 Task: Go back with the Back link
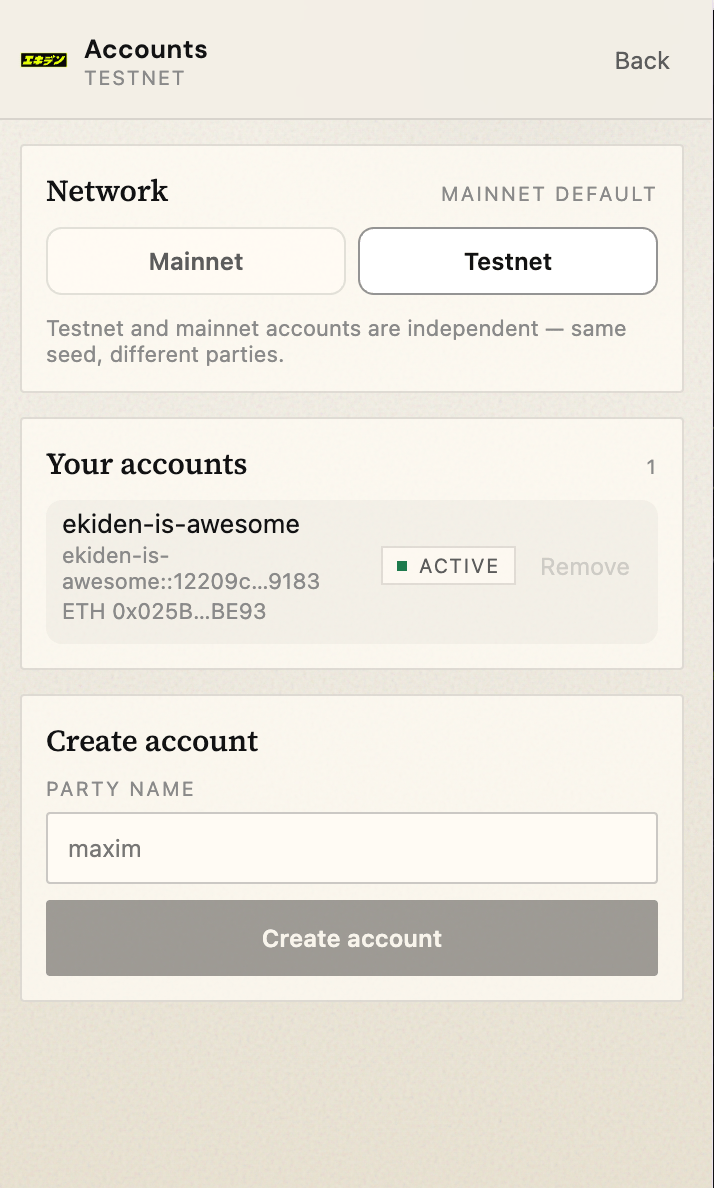641,61
